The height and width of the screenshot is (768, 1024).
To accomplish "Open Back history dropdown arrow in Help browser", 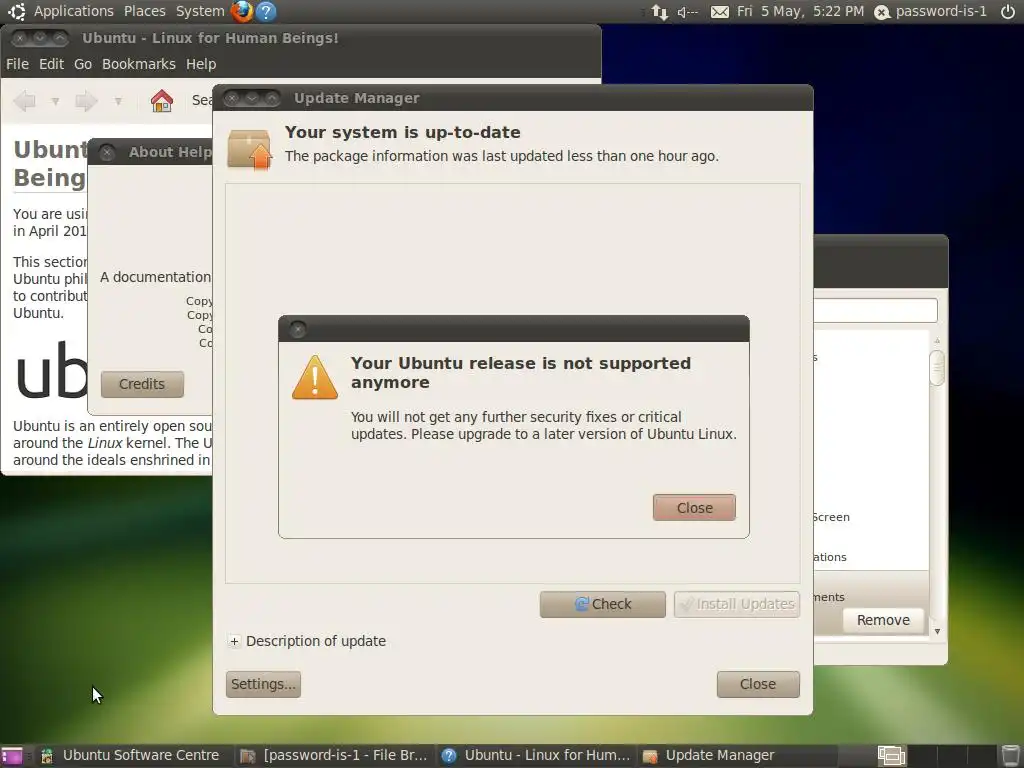I will [x=56, y=101].
